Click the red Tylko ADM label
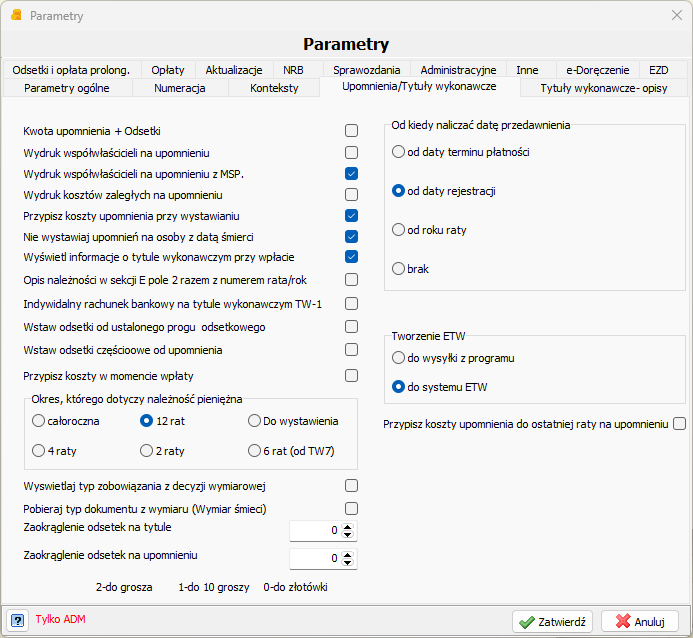The width and height of the screenshot is (693, 638). (x=61, y=619)
